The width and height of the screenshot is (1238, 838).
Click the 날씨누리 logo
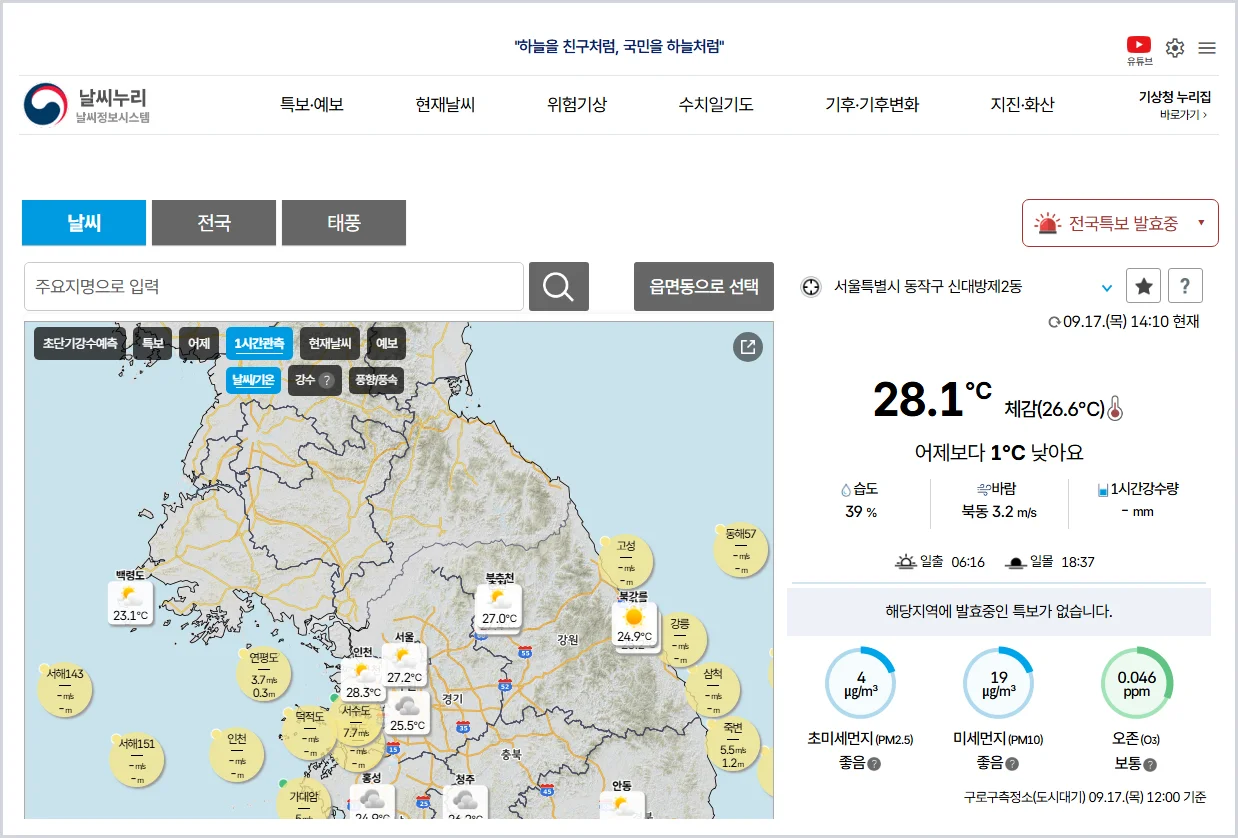tap(87, 105)
